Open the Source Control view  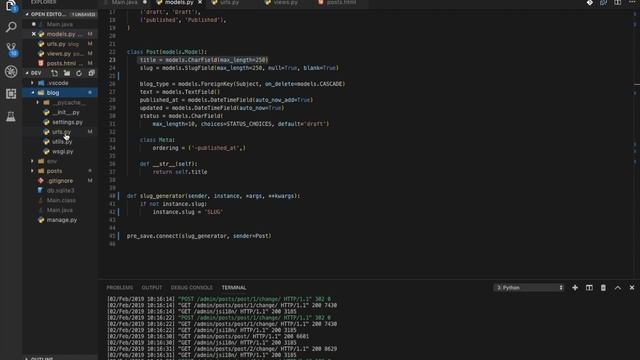[11, 49]
